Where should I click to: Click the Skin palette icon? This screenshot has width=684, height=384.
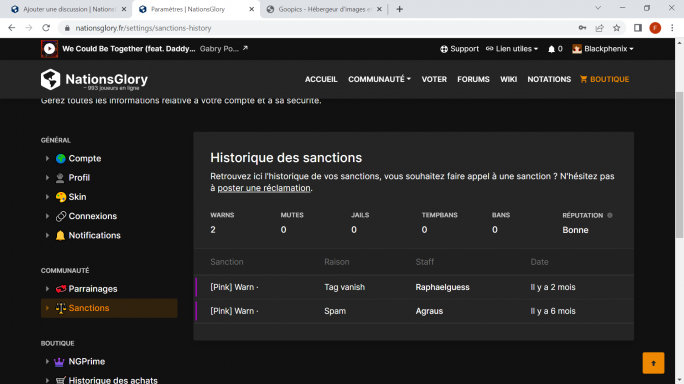[x=61, y=197]
